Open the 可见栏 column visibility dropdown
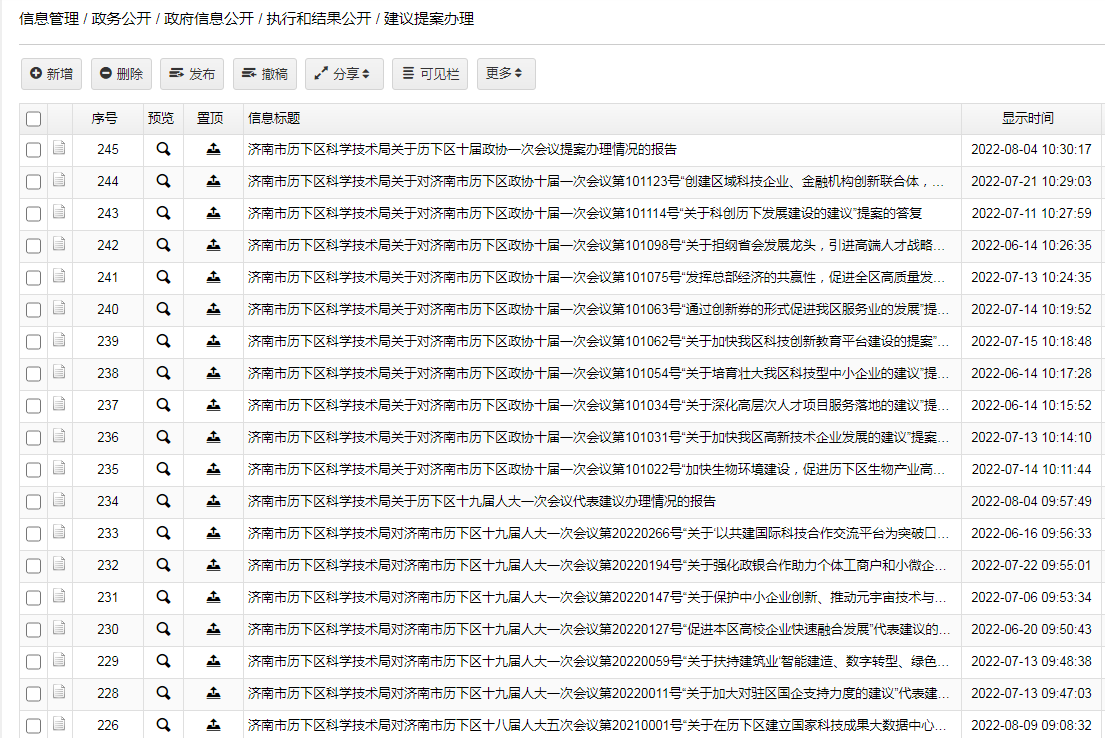This screenshot has height=738, width=1105. pyautogui.click(x=429, y=73)
